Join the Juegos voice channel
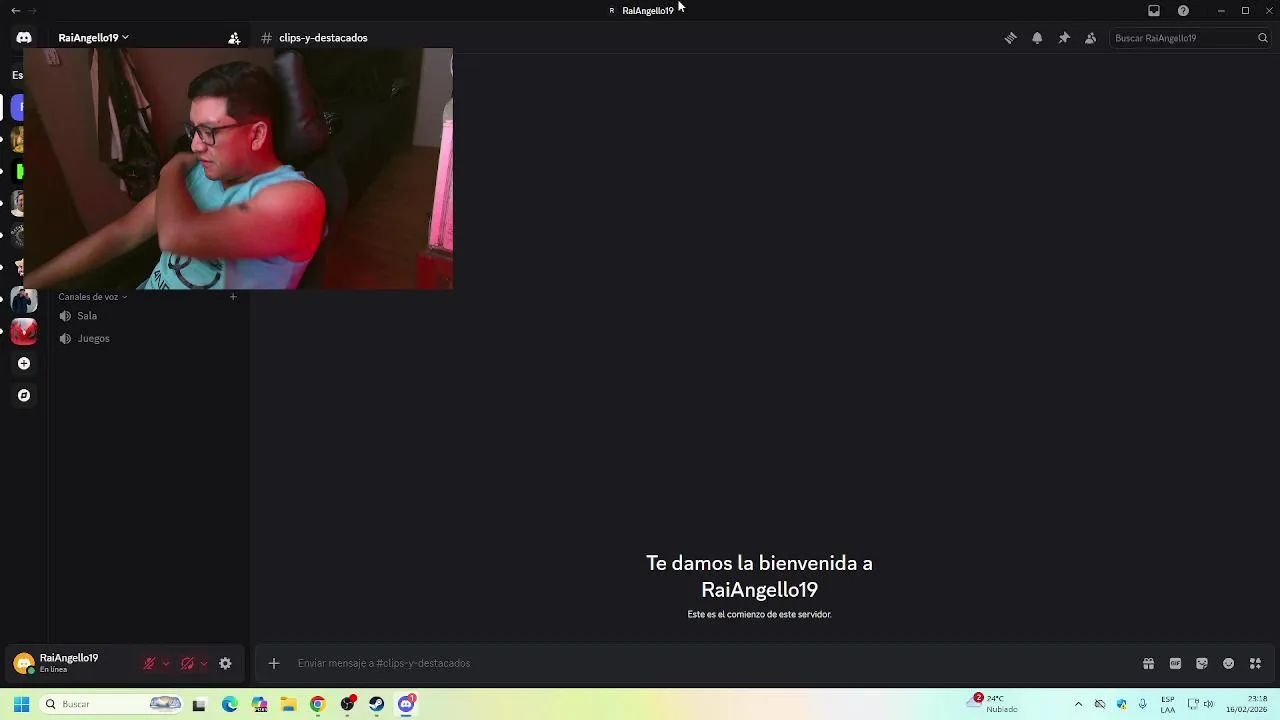The image size is (1280, 720). click(x=148, y=338)
